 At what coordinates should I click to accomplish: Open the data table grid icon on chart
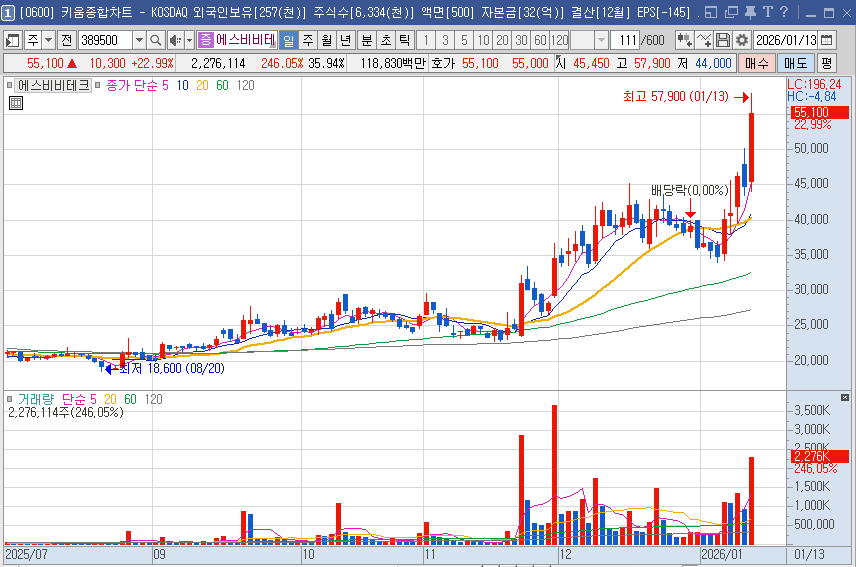16,103
